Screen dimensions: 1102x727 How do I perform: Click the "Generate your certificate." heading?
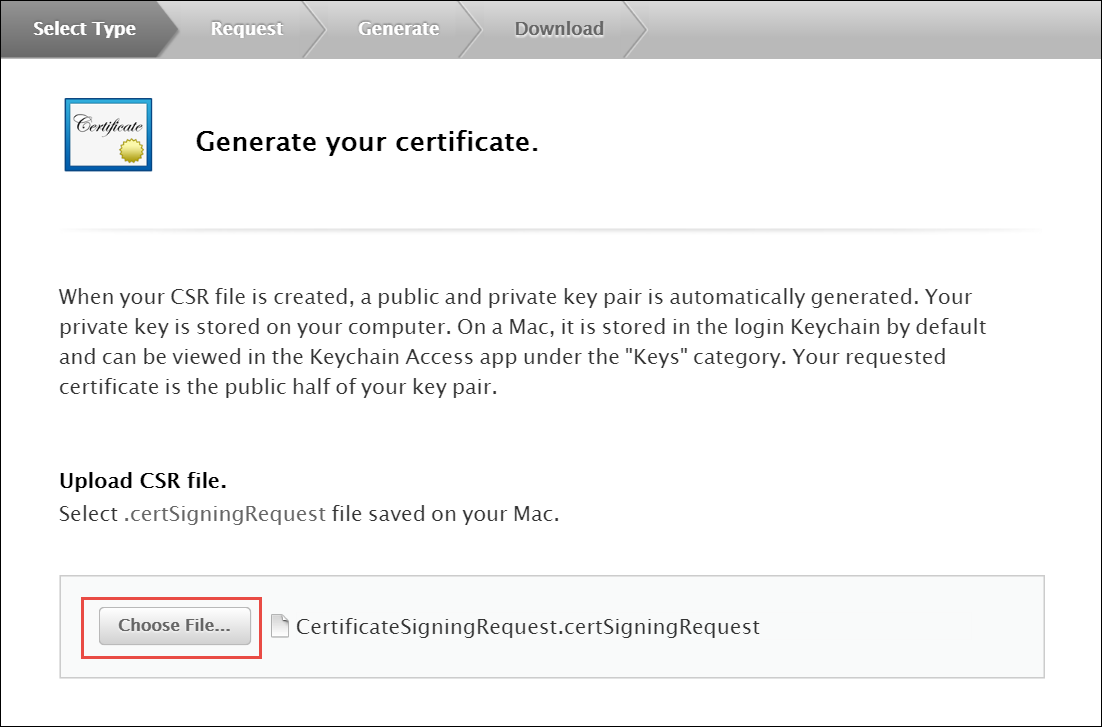point(367,142)
